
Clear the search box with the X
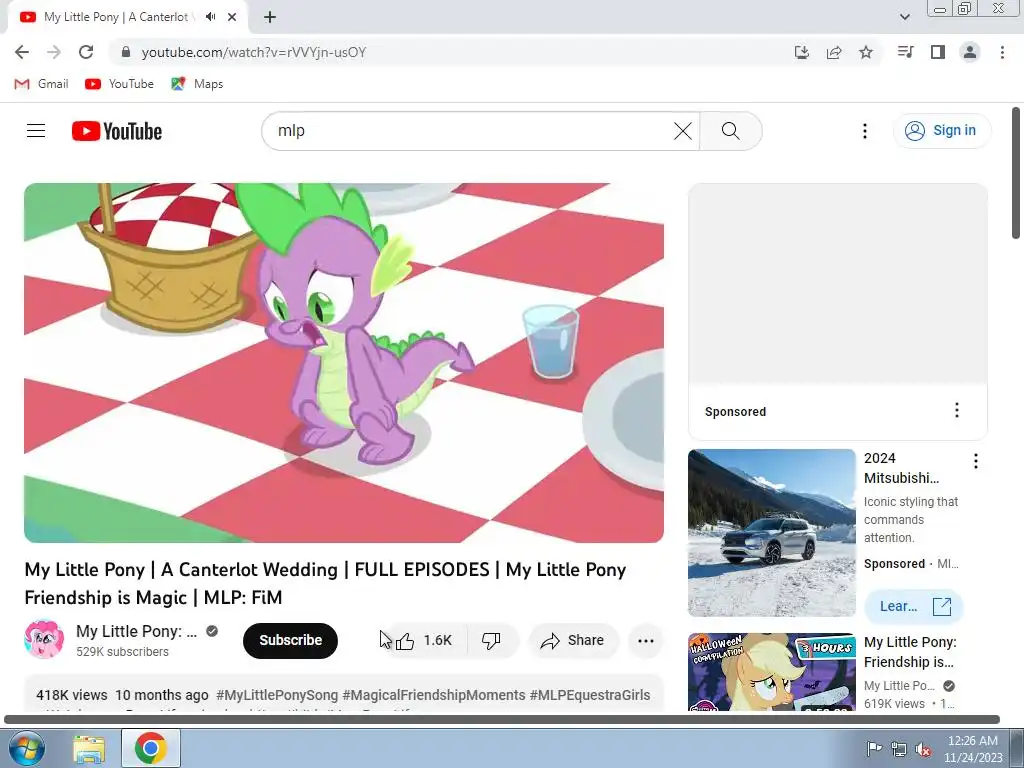(x=682, y=131)
